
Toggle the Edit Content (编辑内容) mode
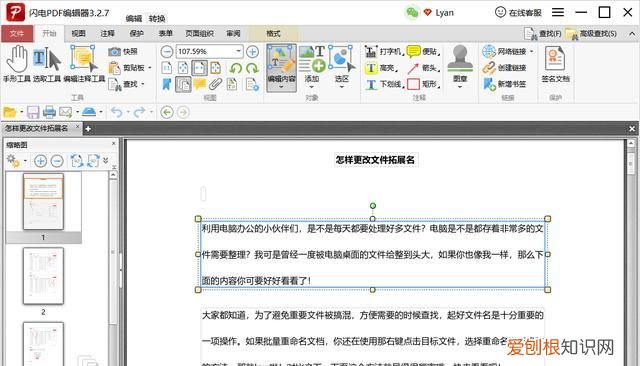click(281, 68)
